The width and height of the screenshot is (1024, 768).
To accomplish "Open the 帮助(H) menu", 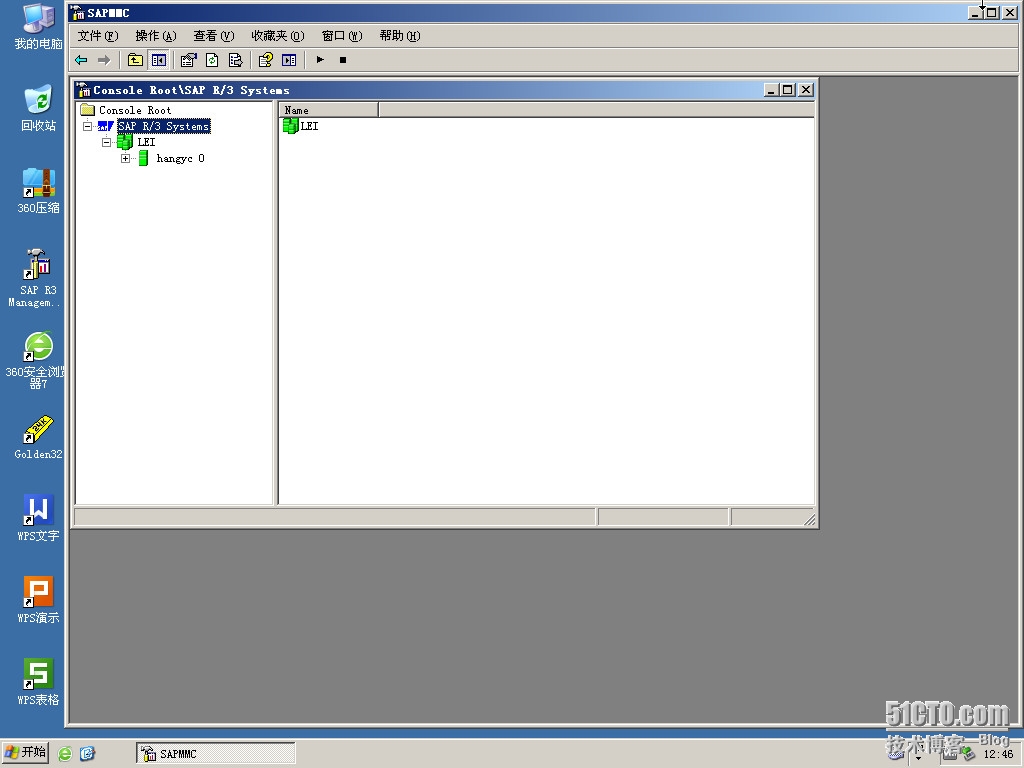I will pos(400,36).
